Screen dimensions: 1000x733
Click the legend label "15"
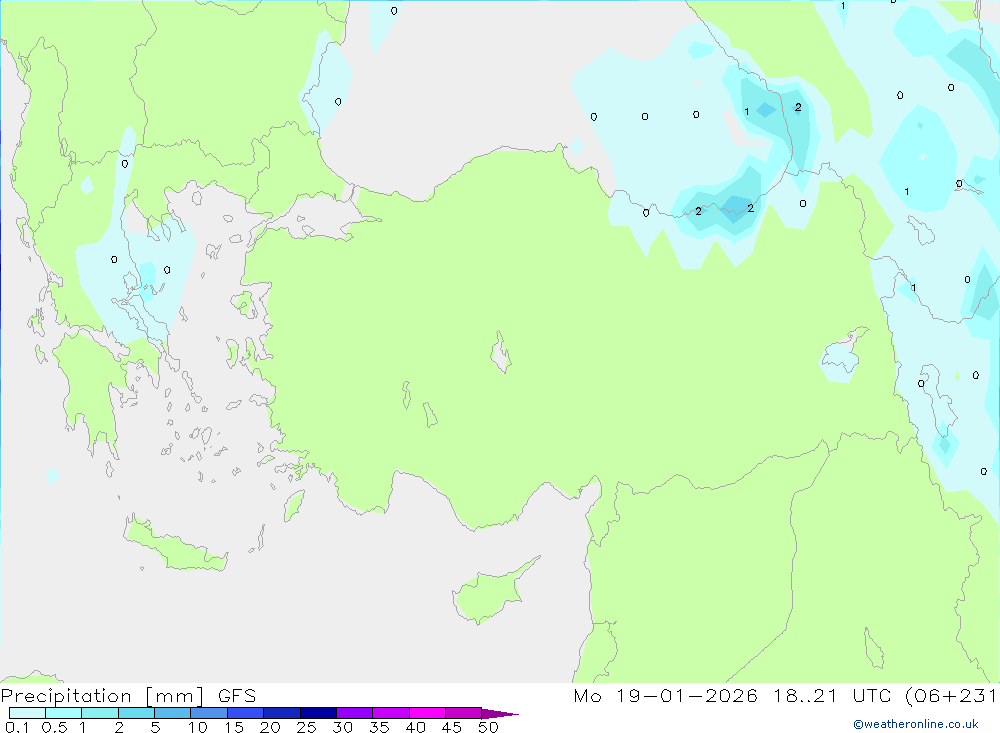(x=234, y=727)
